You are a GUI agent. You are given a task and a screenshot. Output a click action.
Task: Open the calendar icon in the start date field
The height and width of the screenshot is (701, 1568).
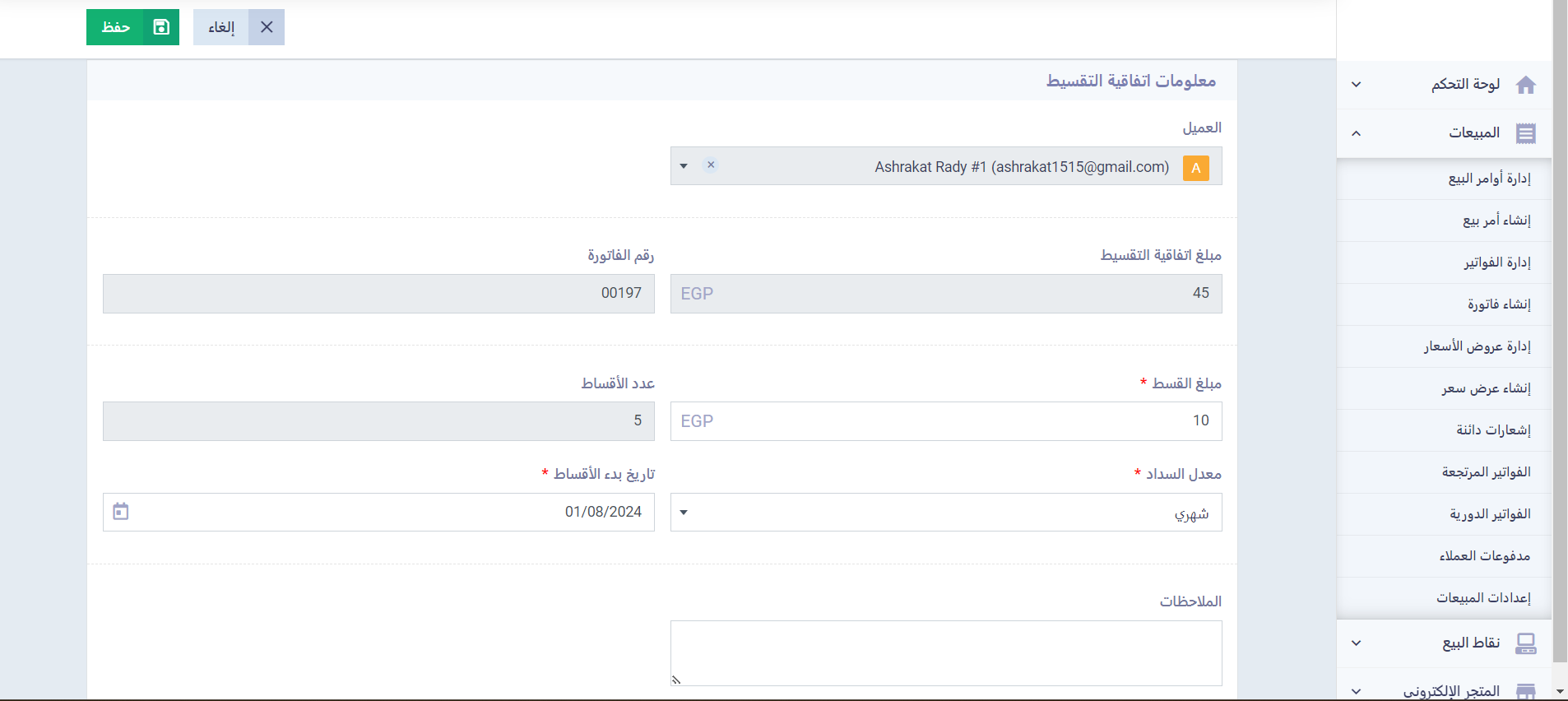121,512
